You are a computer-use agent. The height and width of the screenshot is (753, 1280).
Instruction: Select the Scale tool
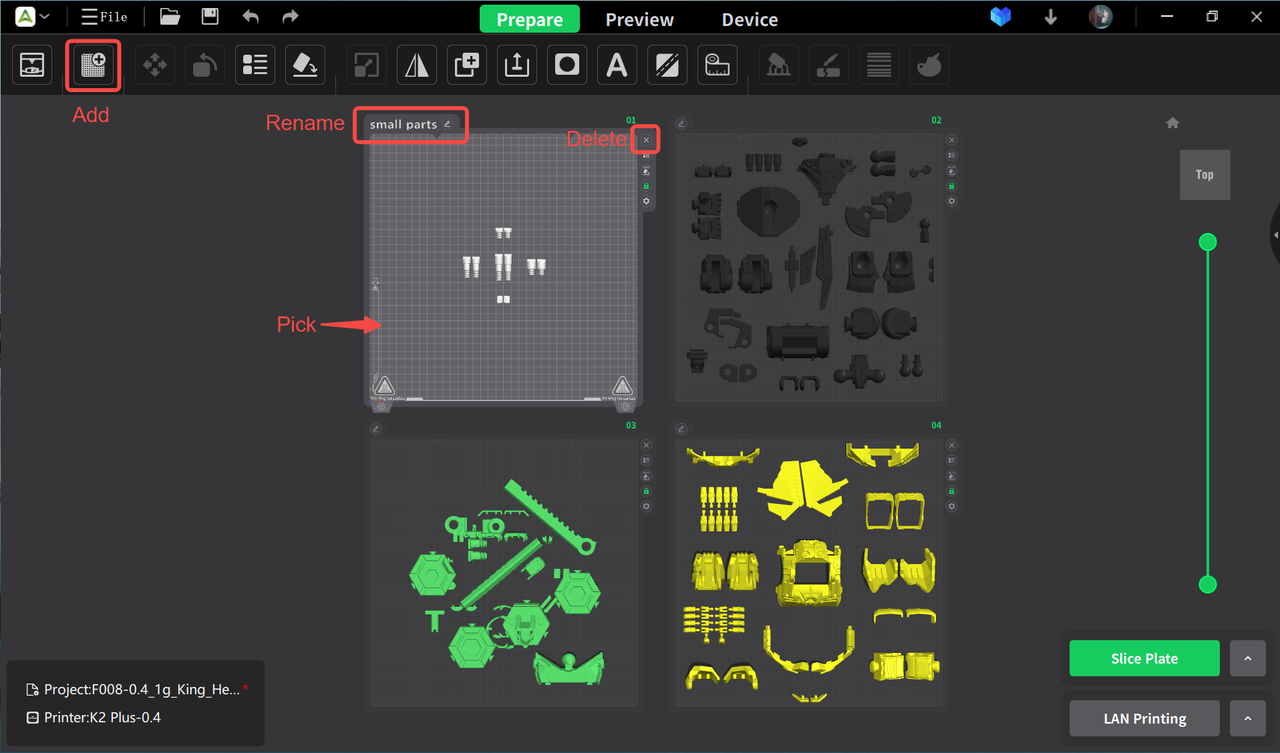point(366,65)
